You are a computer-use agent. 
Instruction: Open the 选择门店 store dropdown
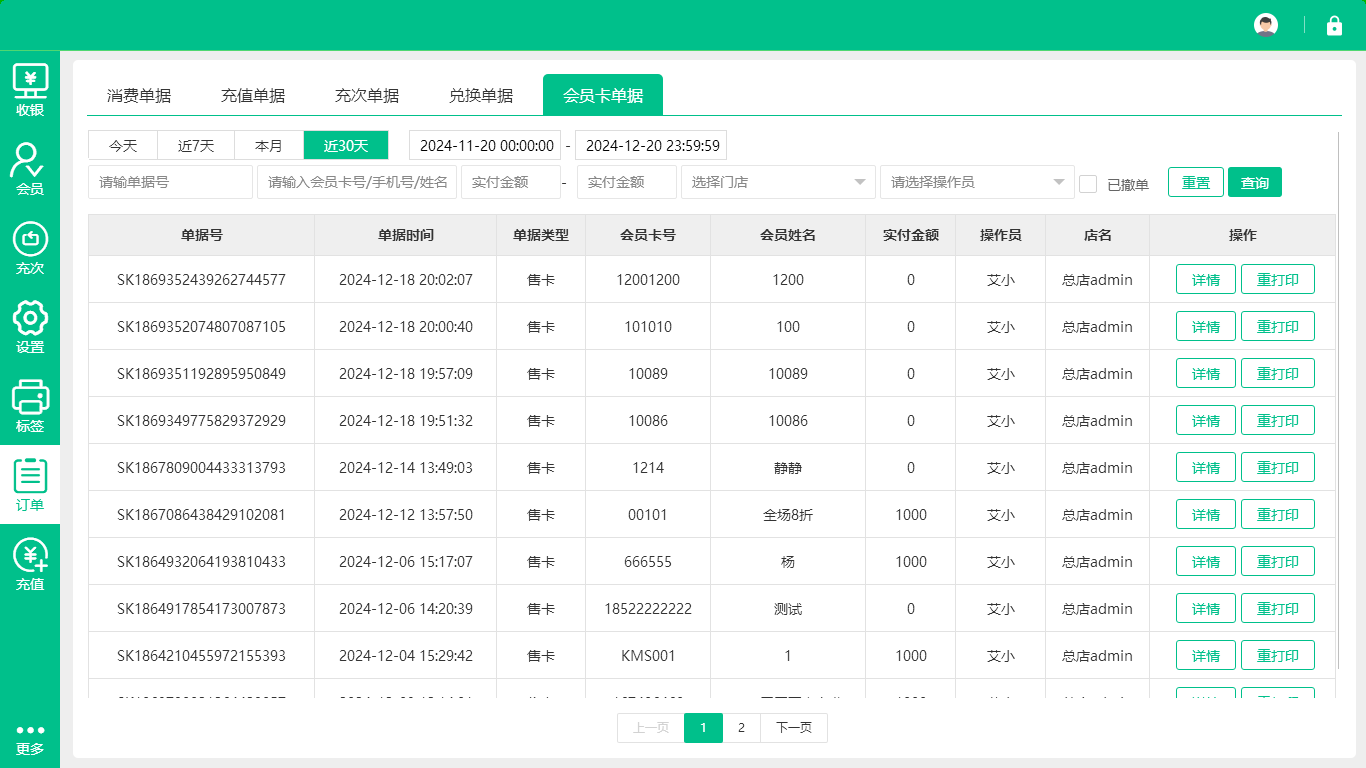(x=779, y=182)
